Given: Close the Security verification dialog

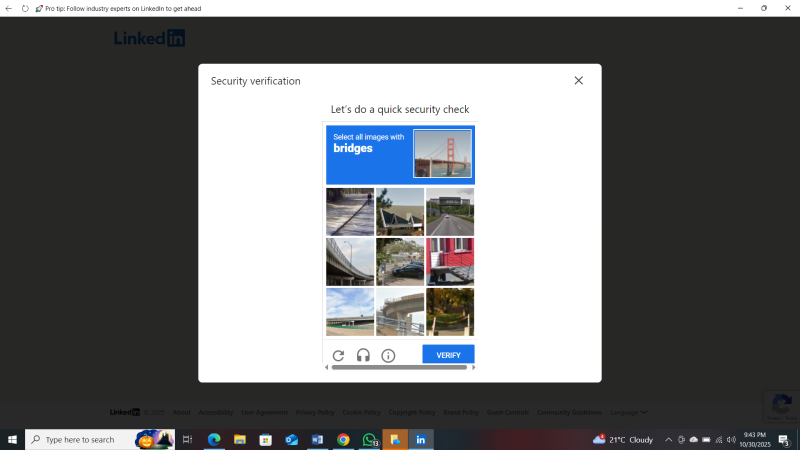Looking at the screenshot, I should tap(578, 81).
